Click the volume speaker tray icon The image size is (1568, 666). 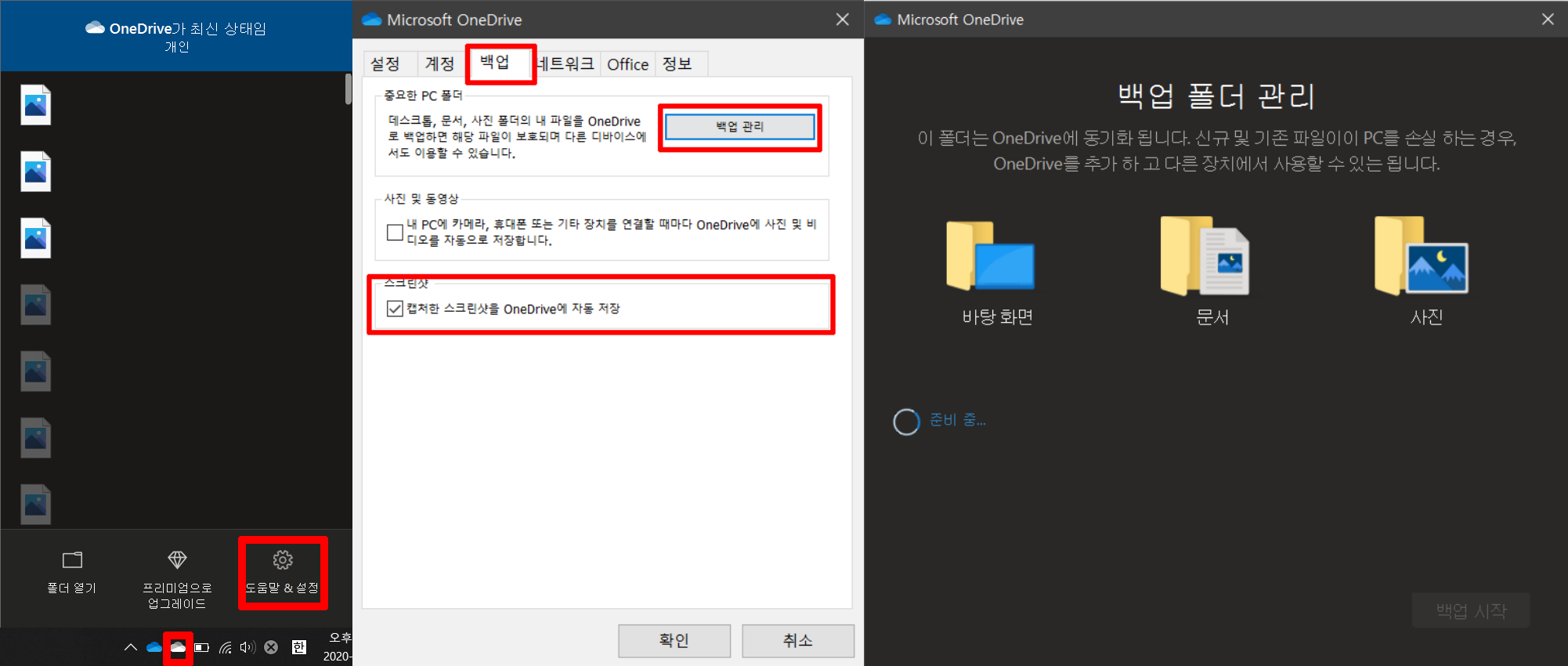pos(247,647)
